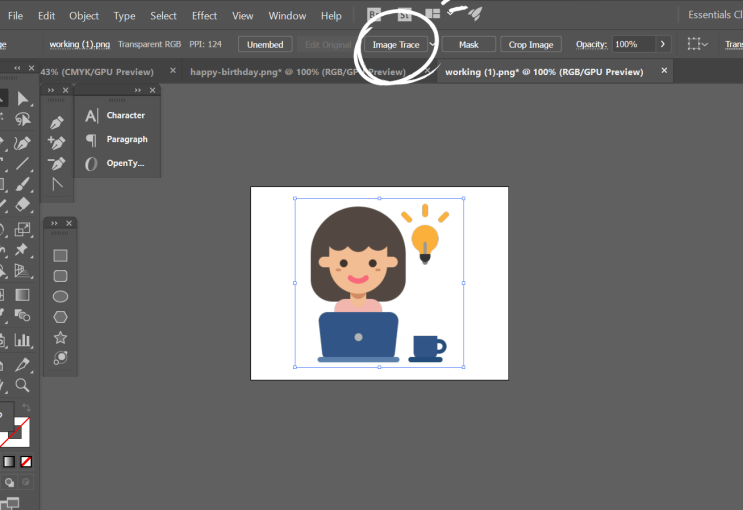Open the Object menu
This screenshot has width=743, height=510.
coord(84,16)
